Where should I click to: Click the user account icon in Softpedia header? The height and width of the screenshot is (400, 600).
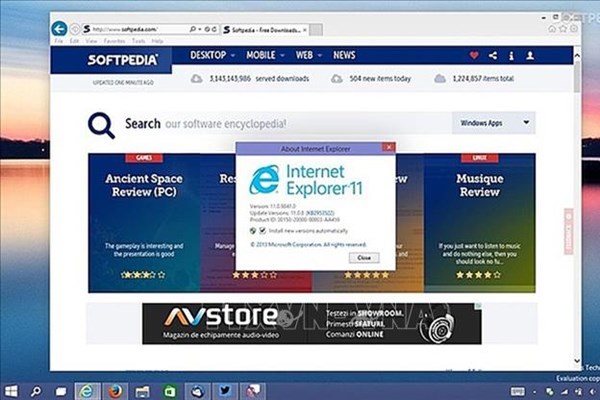(x=530, y=56)
